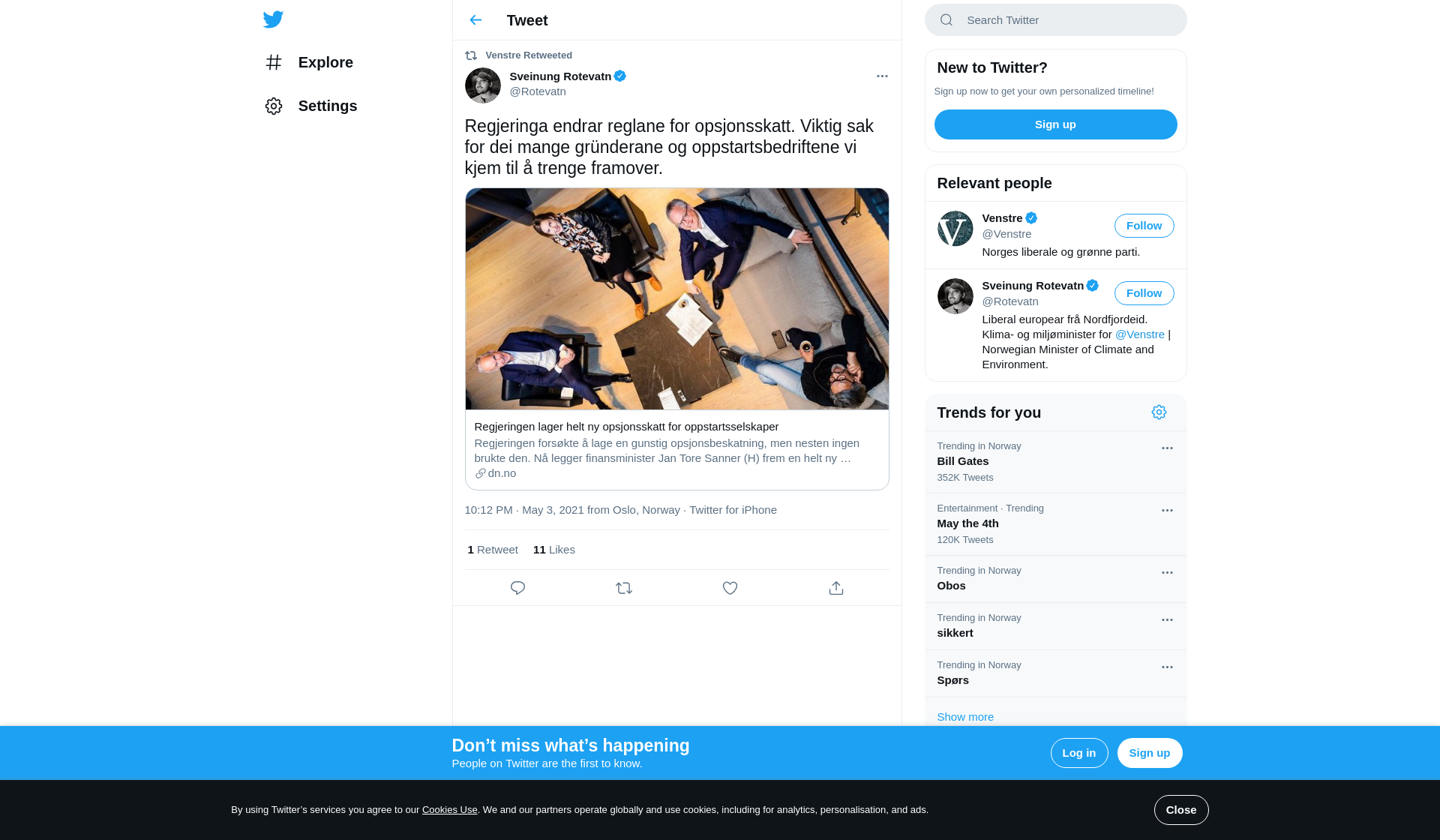
Task: Click Sveinung Rotevatn name in Relevant people
Action: [1033, 286]
